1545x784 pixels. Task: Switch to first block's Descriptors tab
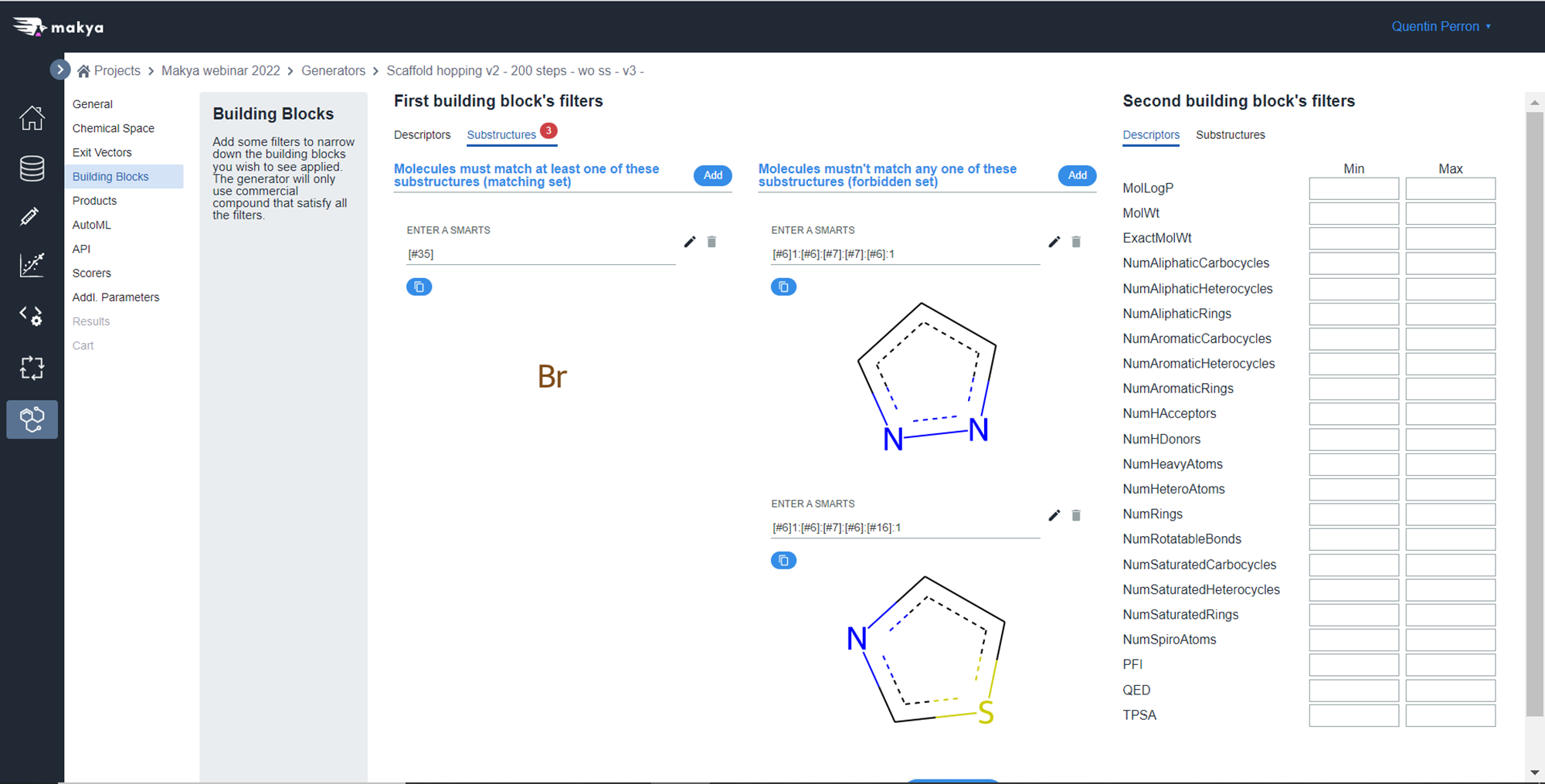pos(422,134)
